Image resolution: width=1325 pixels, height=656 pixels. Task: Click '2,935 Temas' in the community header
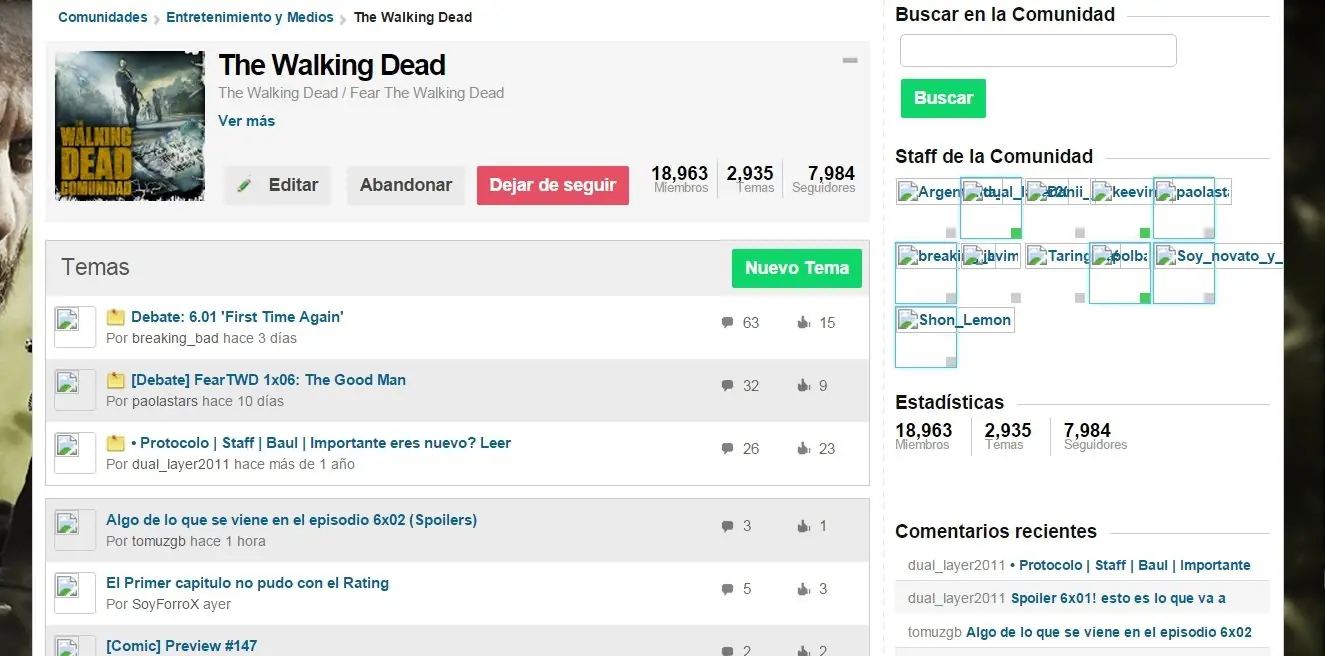tap(750, 179)
